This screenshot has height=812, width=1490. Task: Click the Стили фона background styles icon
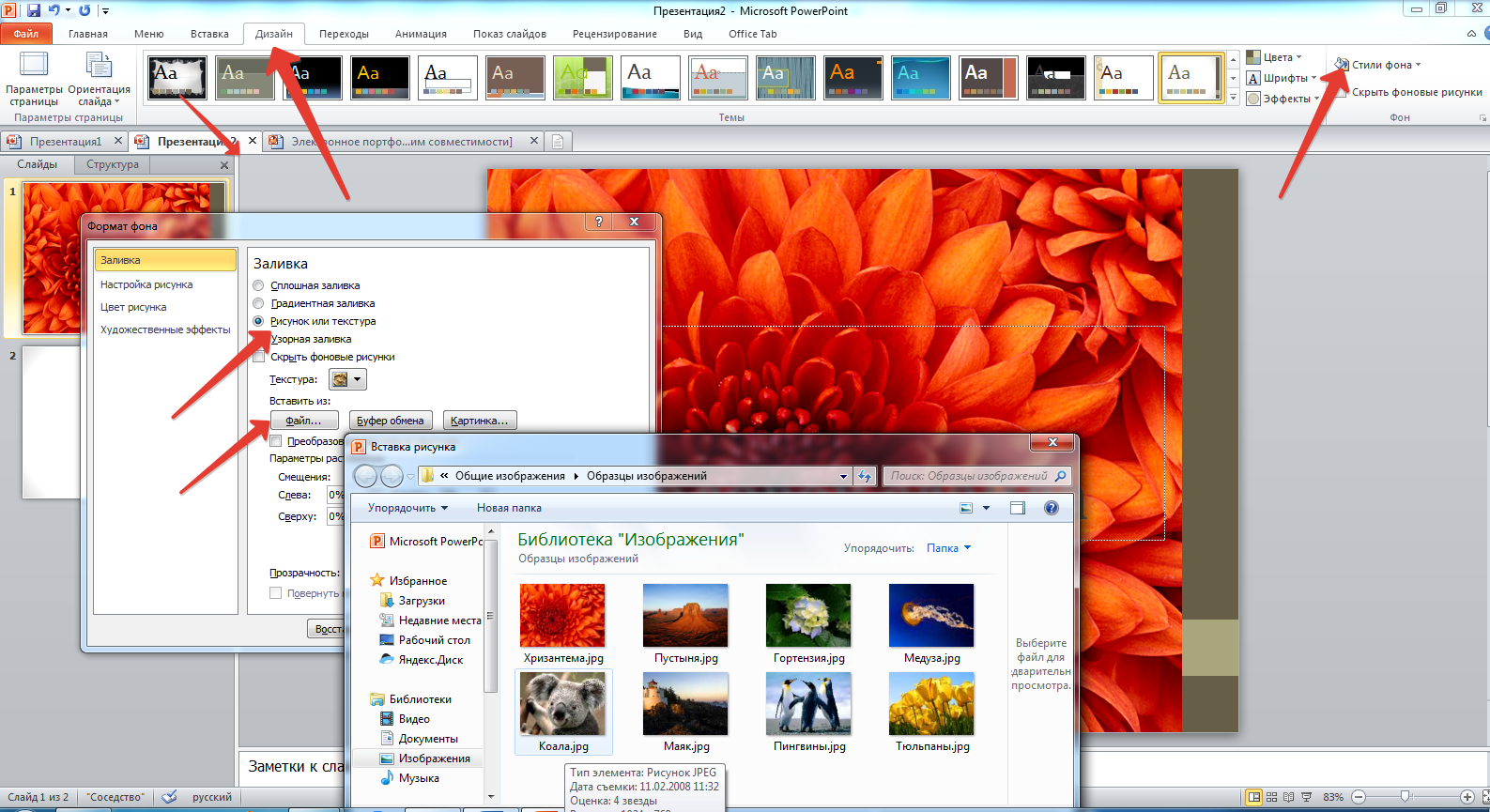pyautogui.click(x=1342, y=64)
